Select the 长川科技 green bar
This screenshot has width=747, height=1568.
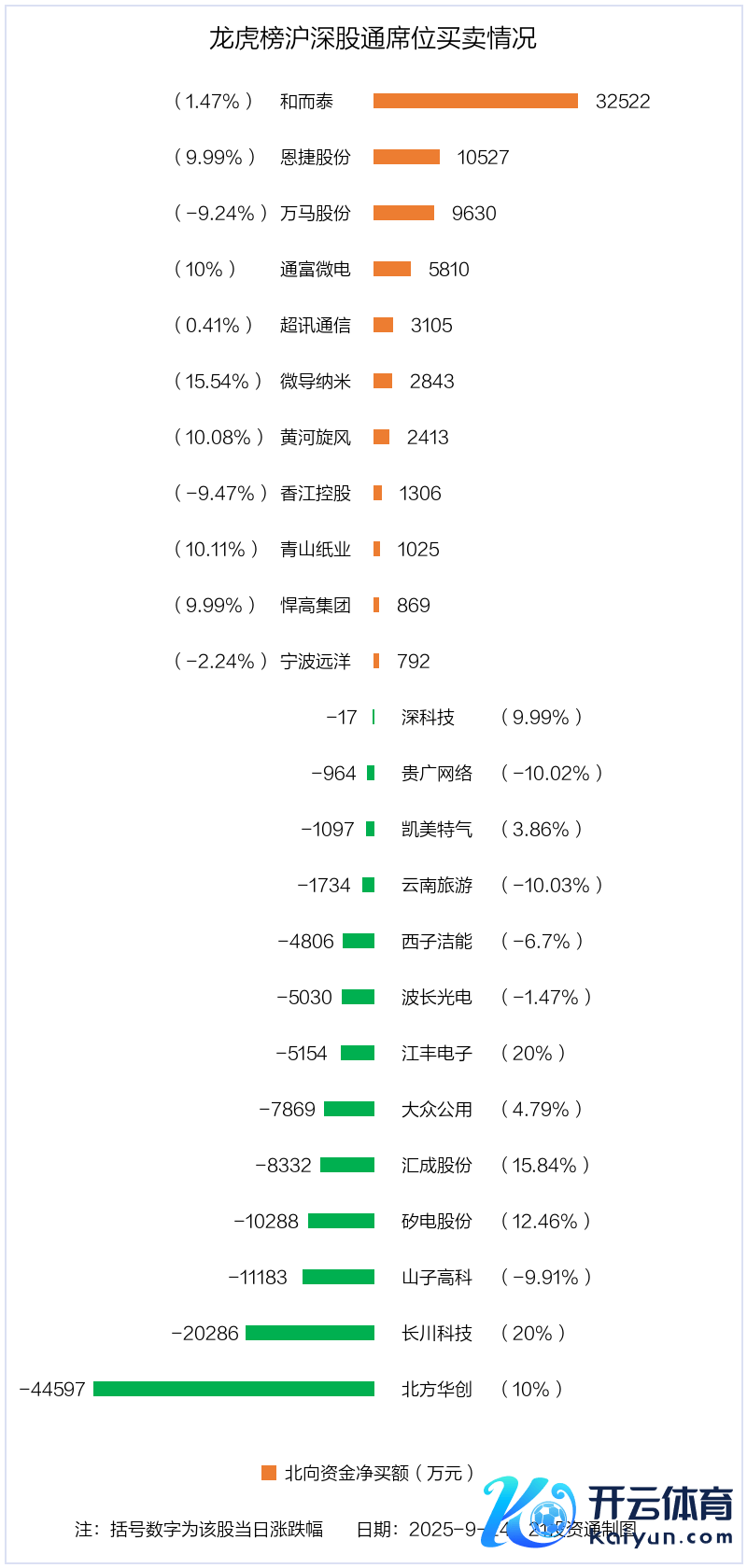310,1333
